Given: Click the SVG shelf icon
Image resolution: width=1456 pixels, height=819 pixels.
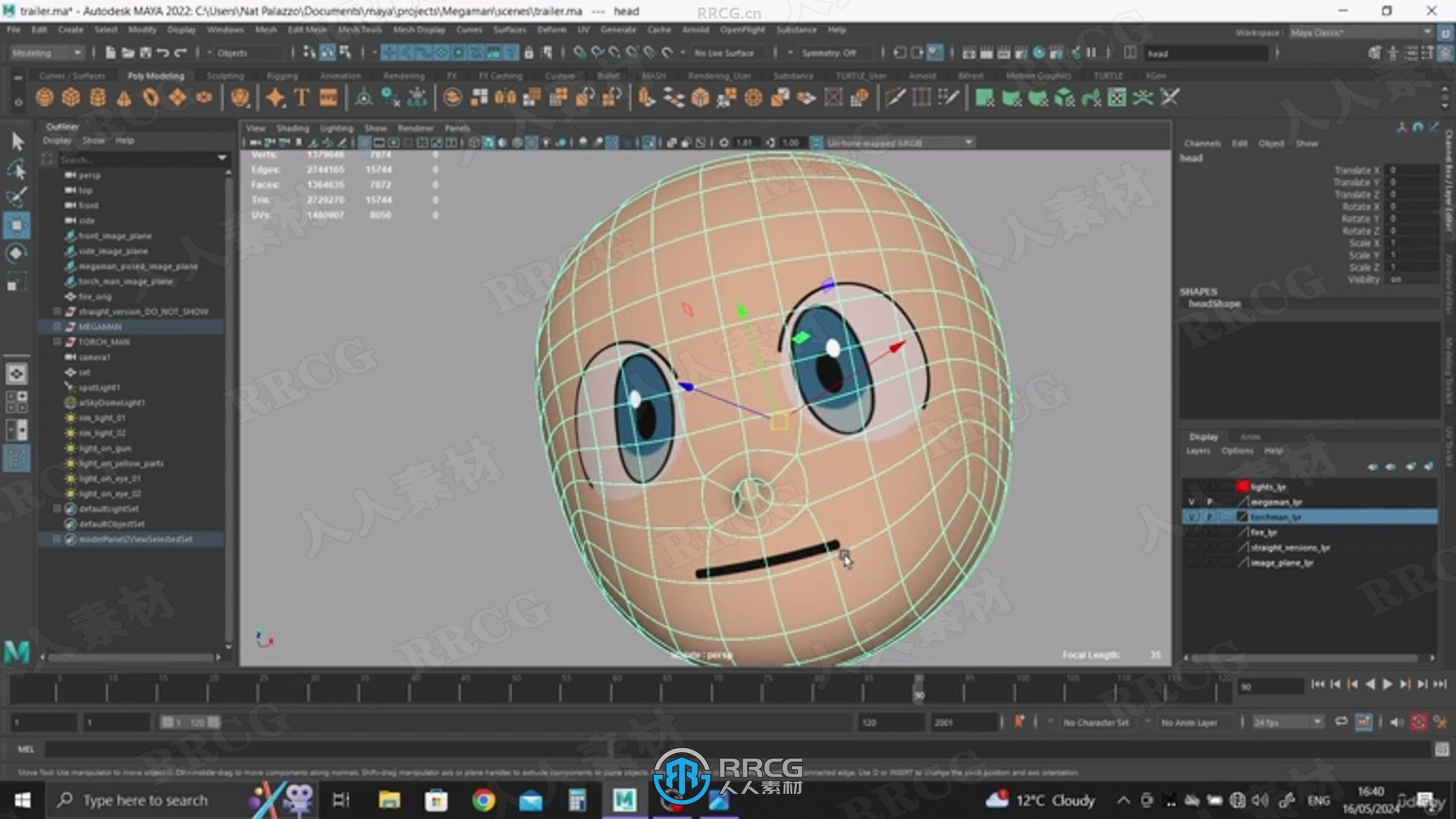Looking at the screenshot, I should [328, 97].
